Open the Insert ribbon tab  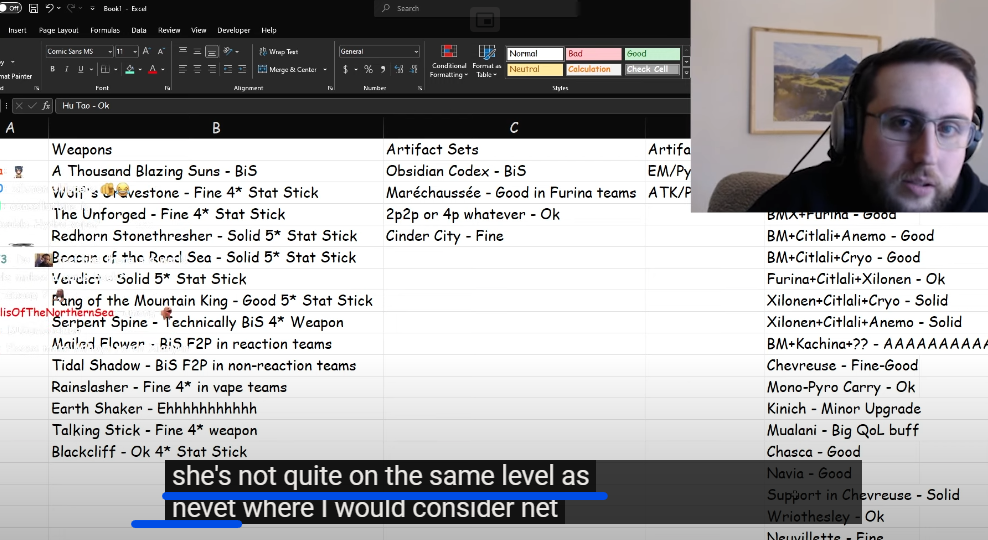coord(17,30)
